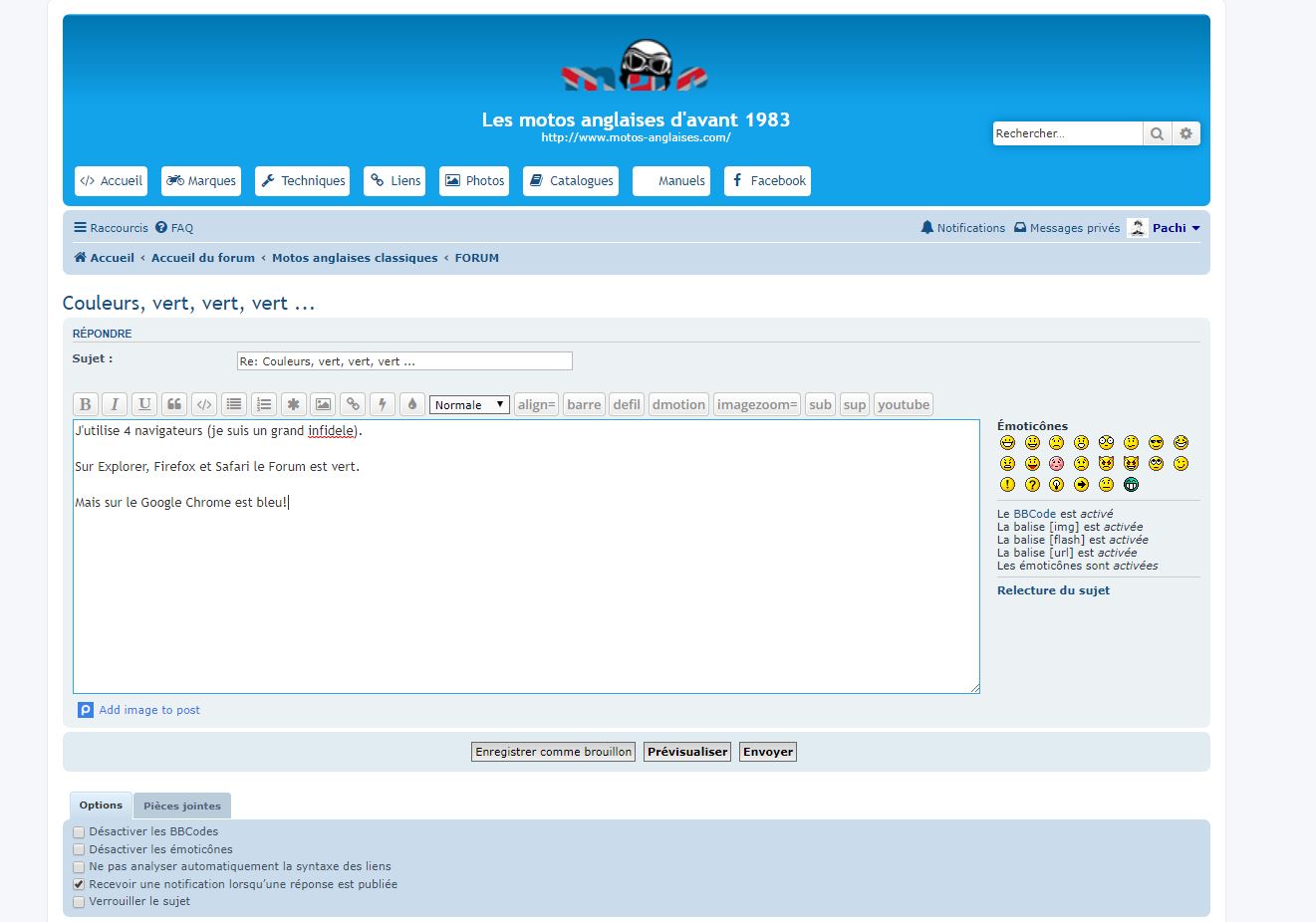Open the Photos navigation button
Screen dimensions: 1316x922
coord(474,181)
